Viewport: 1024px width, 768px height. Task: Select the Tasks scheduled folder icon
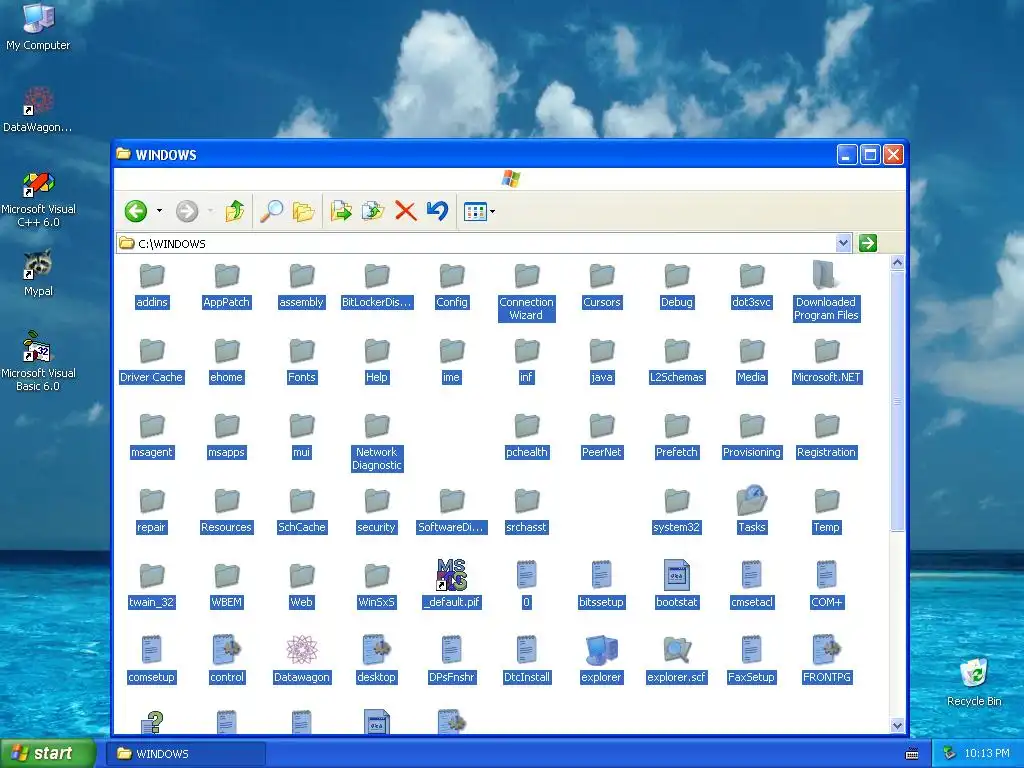coord(752,500)
